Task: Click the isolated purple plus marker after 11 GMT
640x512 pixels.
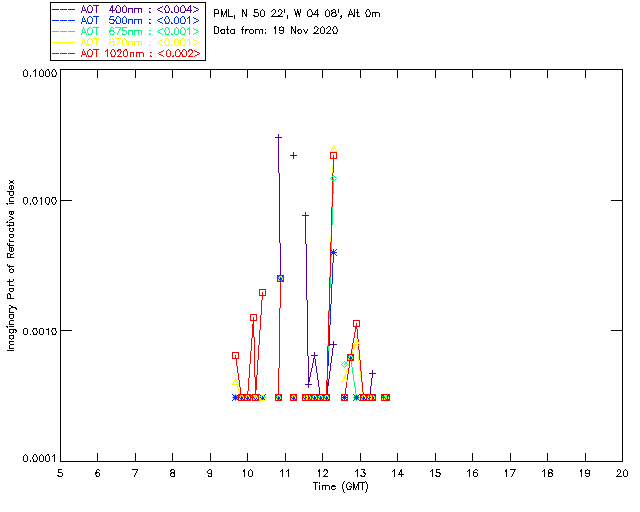Action: 293,156
